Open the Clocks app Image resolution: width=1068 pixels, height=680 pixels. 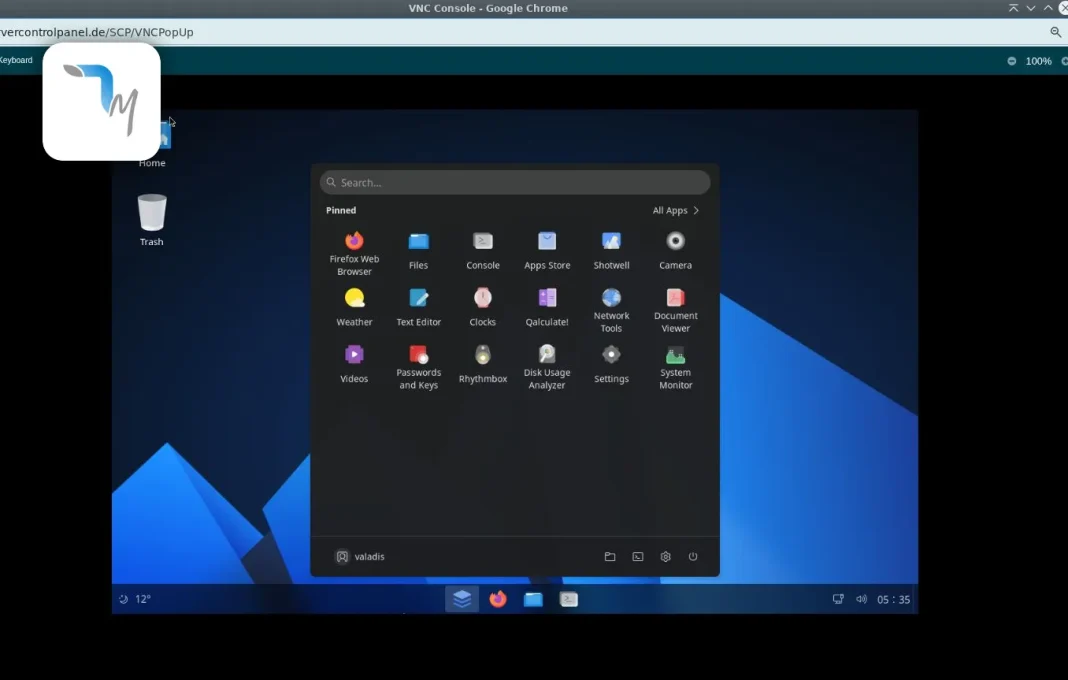(x=483, y=309)
